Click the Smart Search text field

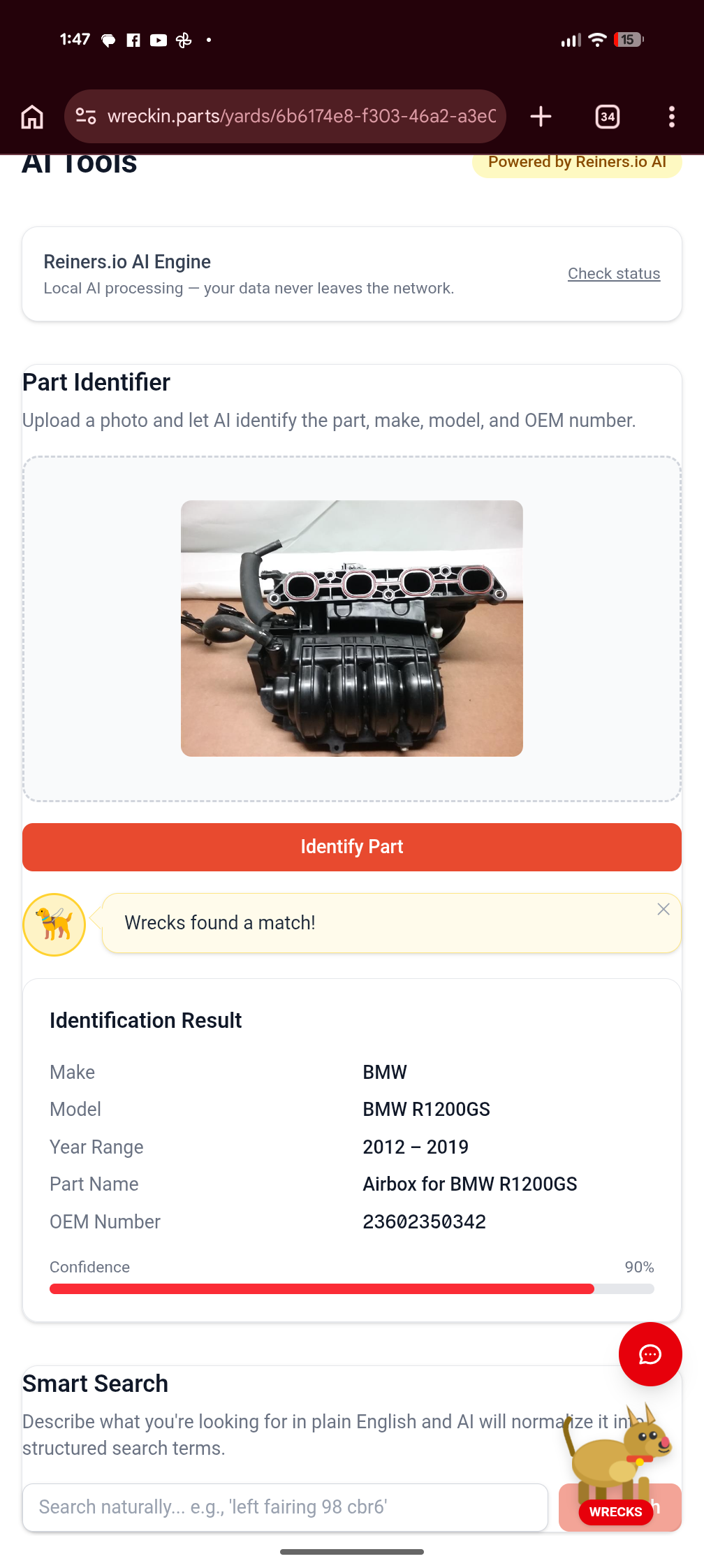click(285, 1507)
